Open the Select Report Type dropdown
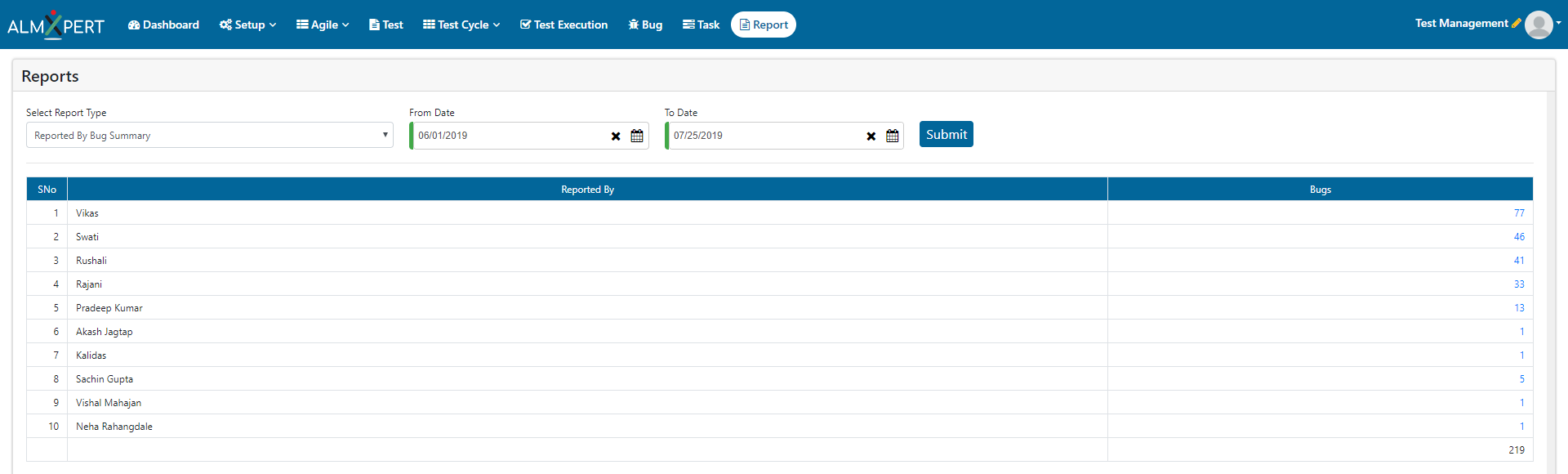This screenshot has width=1568, height=474. click(x=210, y=135)
